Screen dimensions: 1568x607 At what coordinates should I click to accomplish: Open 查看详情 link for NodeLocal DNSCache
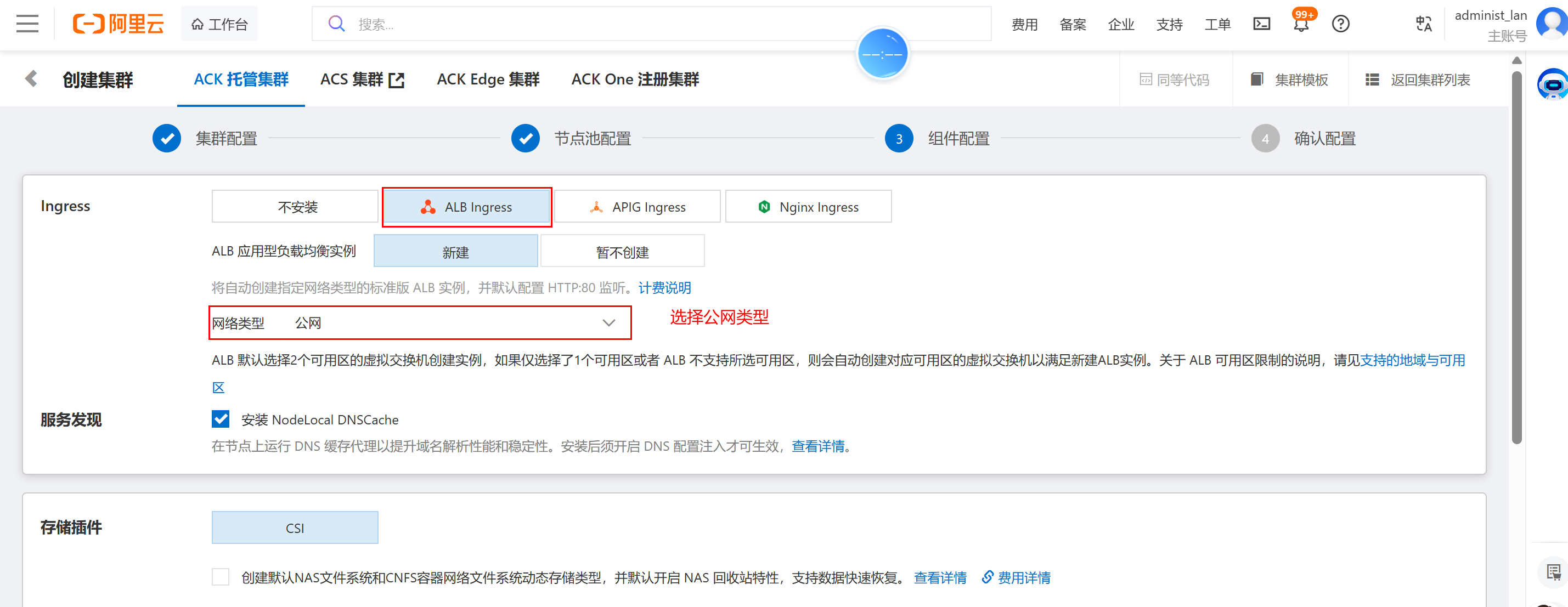point(818,446)
